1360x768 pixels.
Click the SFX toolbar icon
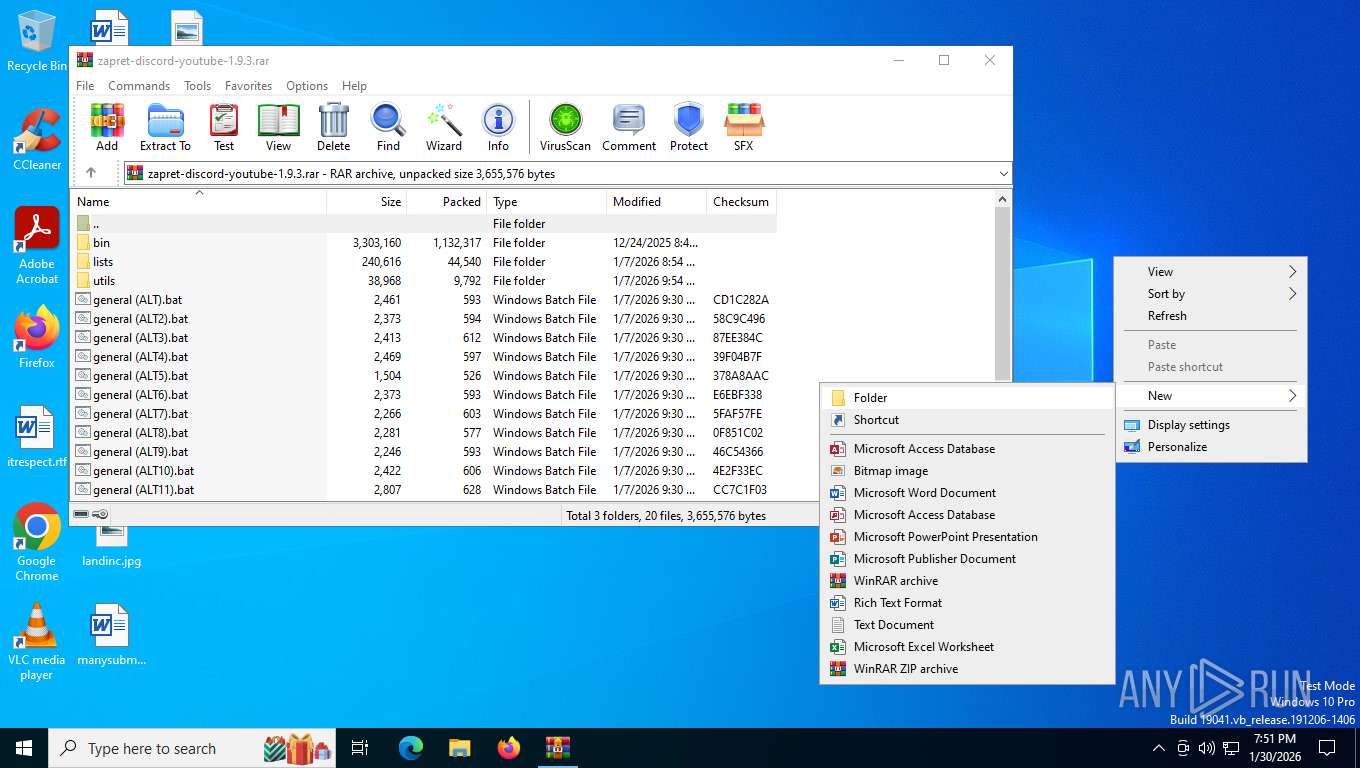click(x=744, y=127)
